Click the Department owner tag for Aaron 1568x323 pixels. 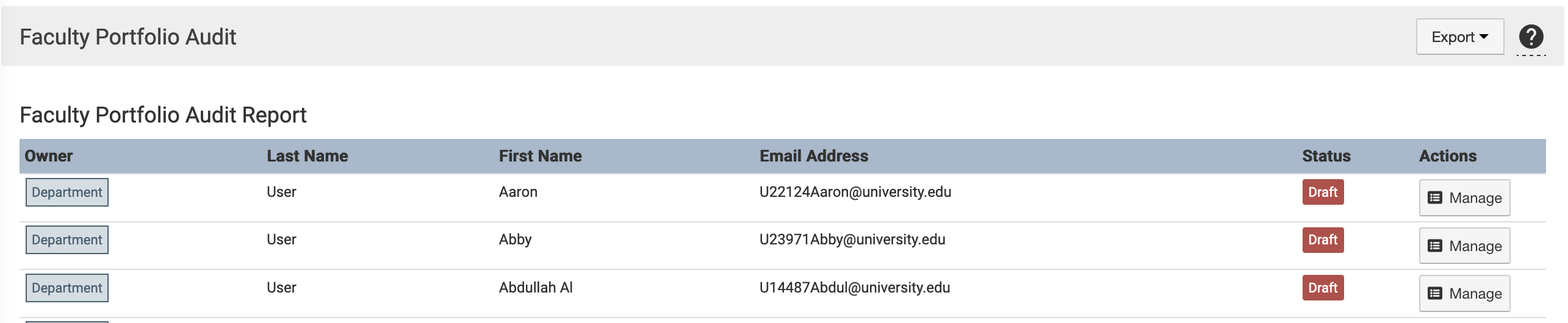click(x=67, y=193)
